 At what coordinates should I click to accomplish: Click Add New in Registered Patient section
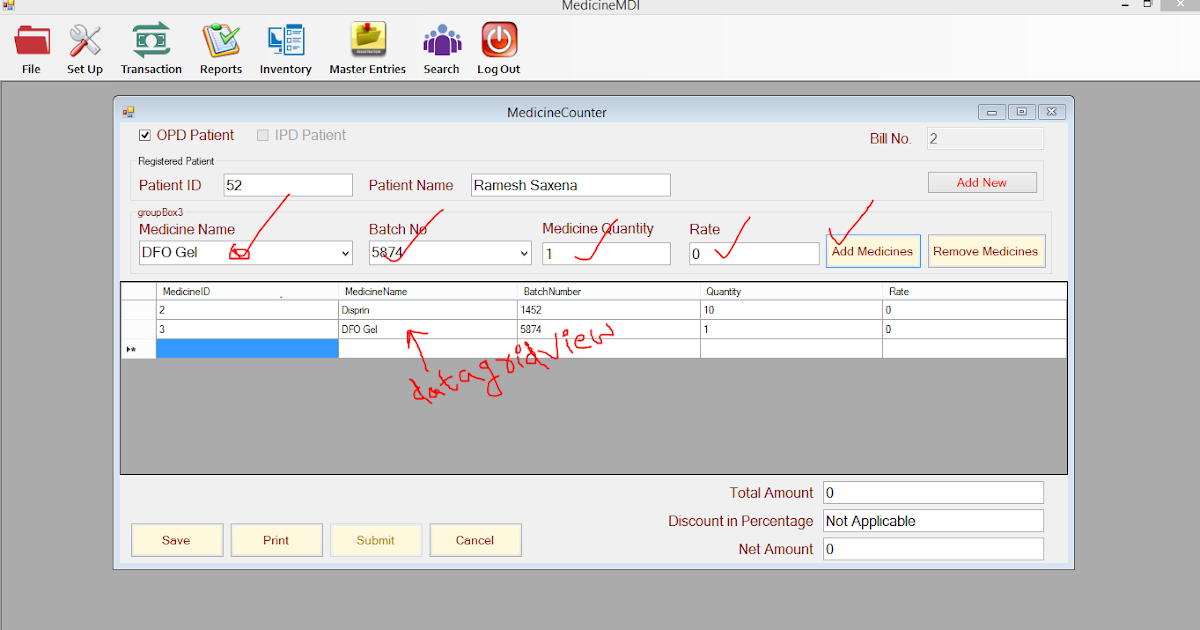pos(981,182)
